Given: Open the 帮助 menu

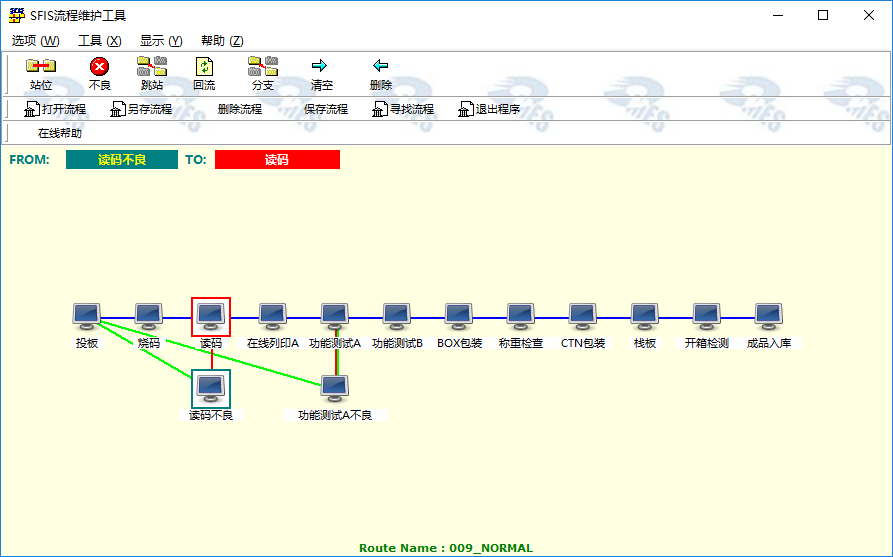Looking at the screenshot, I should click(x=222, y=41).
